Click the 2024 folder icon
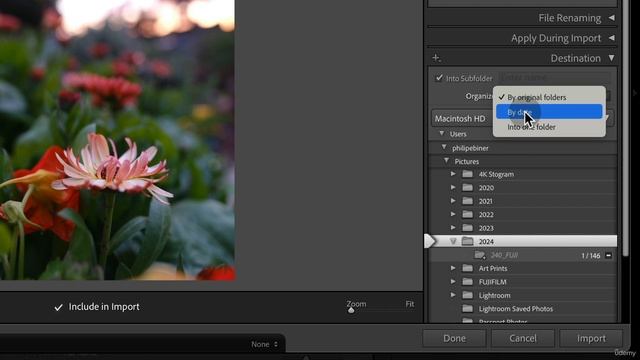The image size is (640, 360). [467, 242]
